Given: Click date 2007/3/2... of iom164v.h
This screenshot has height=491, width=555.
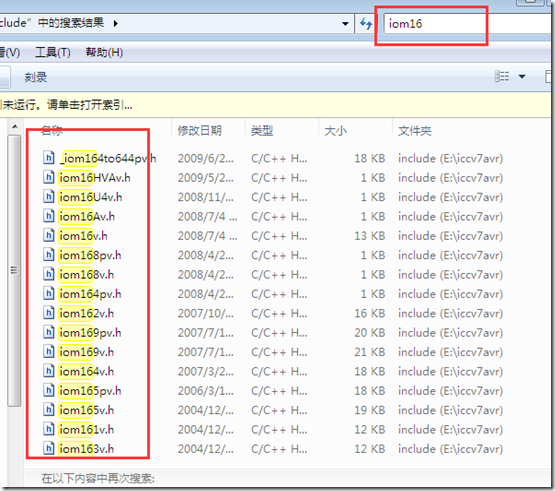Looking at the screenshot, I should (x=206, y=371).
